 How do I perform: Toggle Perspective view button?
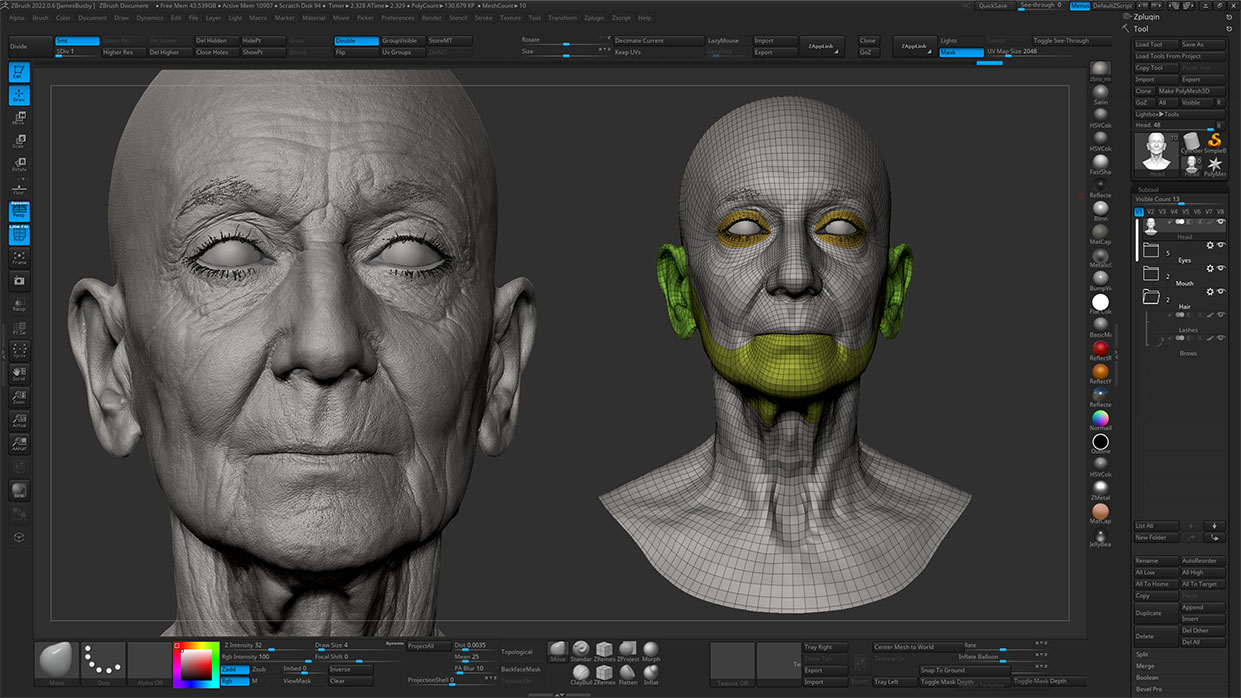[19, 211]
